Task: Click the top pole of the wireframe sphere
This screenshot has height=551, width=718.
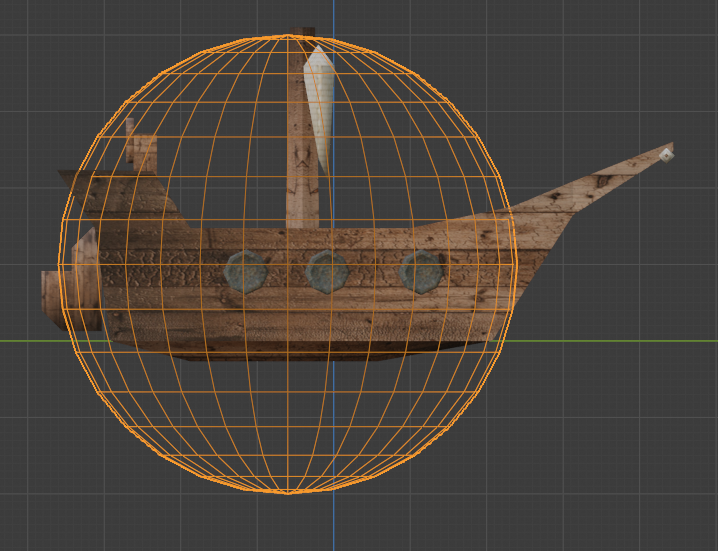Action: coord(288,37)
